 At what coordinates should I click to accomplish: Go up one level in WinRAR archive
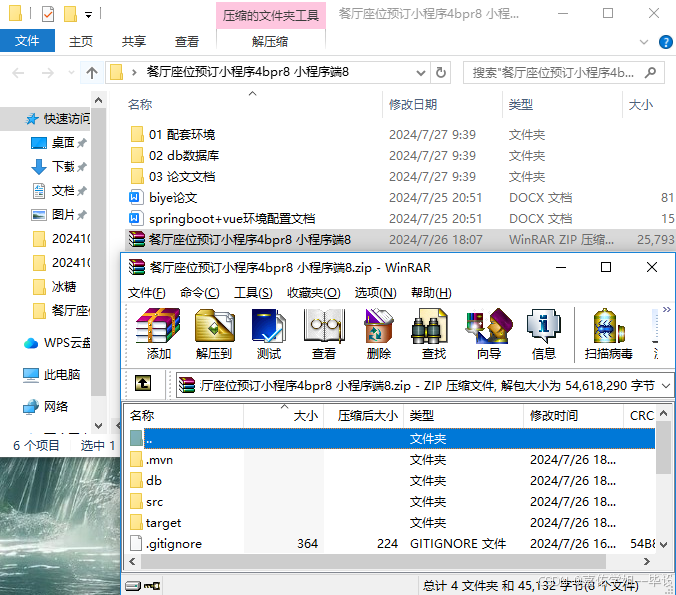(x=143, y=383)
